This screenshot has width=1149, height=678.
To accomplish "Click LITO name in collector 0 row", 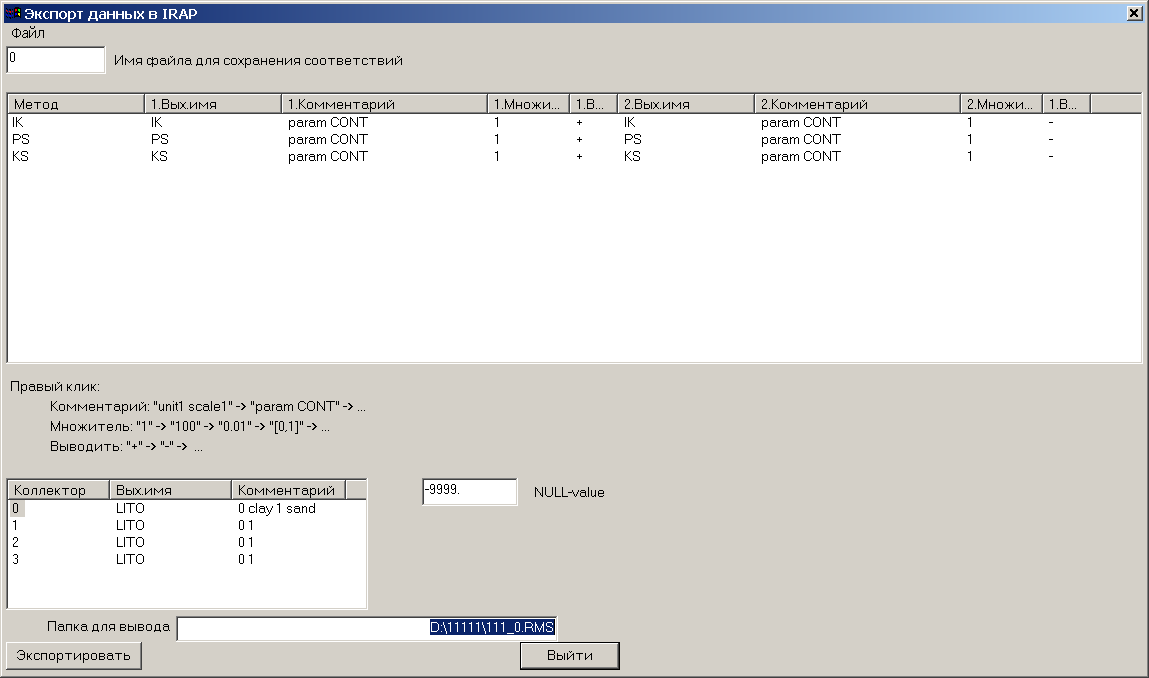I will point(130,508).
